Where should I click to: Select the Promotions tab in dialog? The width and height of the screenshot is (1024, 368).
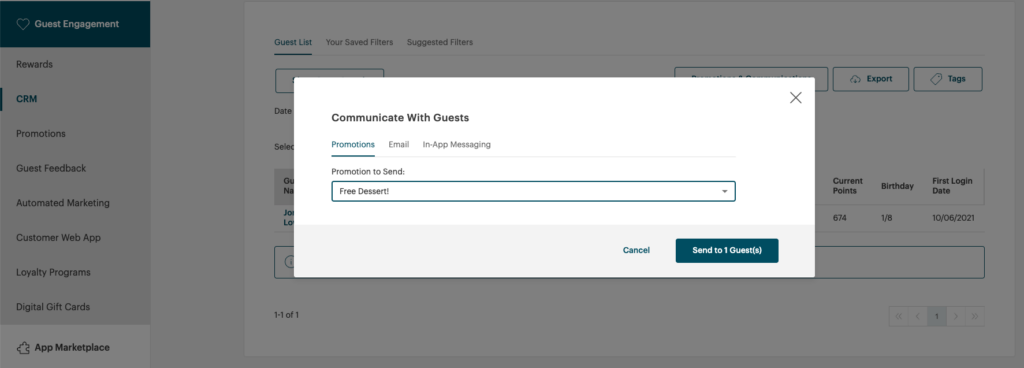tap(353, 145)
